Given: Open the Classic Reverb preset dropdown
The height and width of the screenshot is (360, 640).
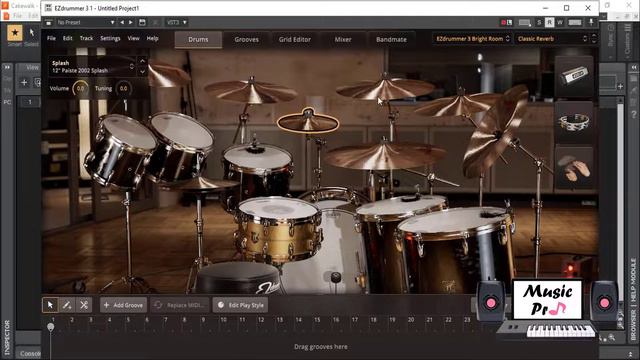Looking at the screenshot, I should (x=552, y=39).
